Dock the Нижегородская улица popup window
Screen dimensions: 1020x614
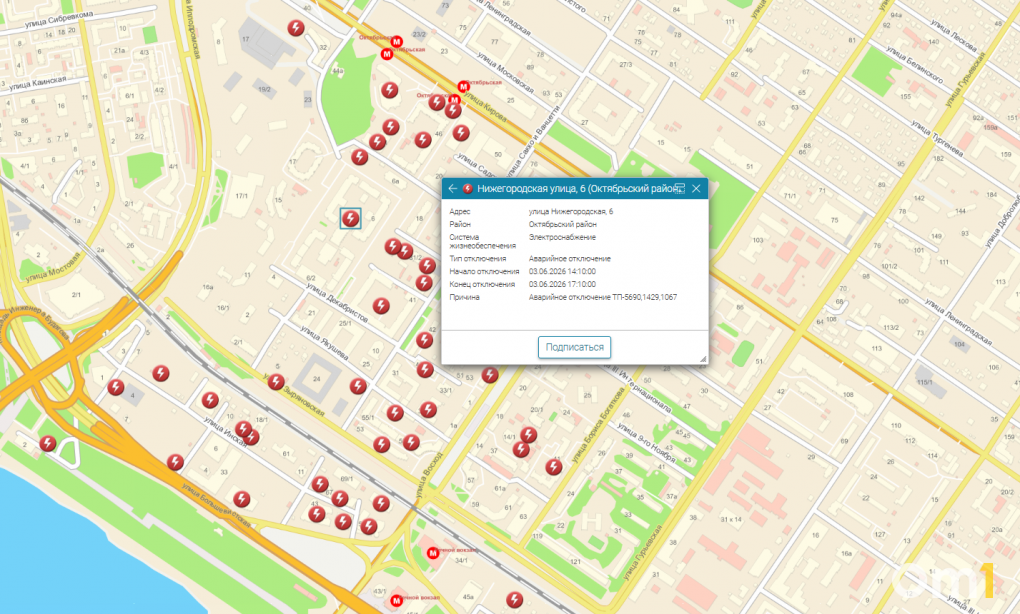coord(680,189)
